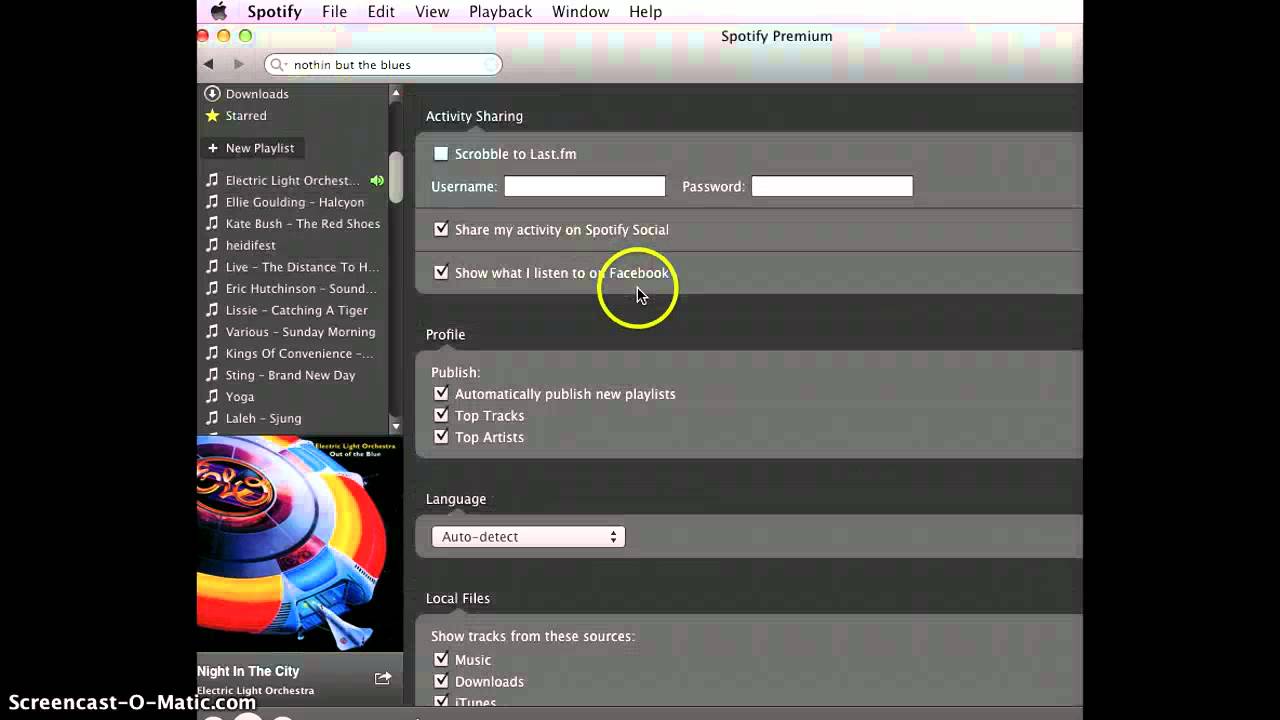Image resolution: width=1280 pixels, height=720 pixels.
Task: Open the Apple menu
Action: pyautogui.click(x=218, y=12)
